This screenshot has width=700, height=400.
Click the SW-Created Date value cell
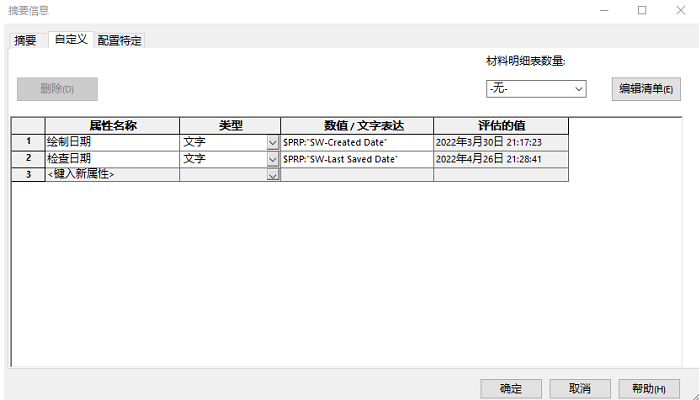tap(357, 142)
